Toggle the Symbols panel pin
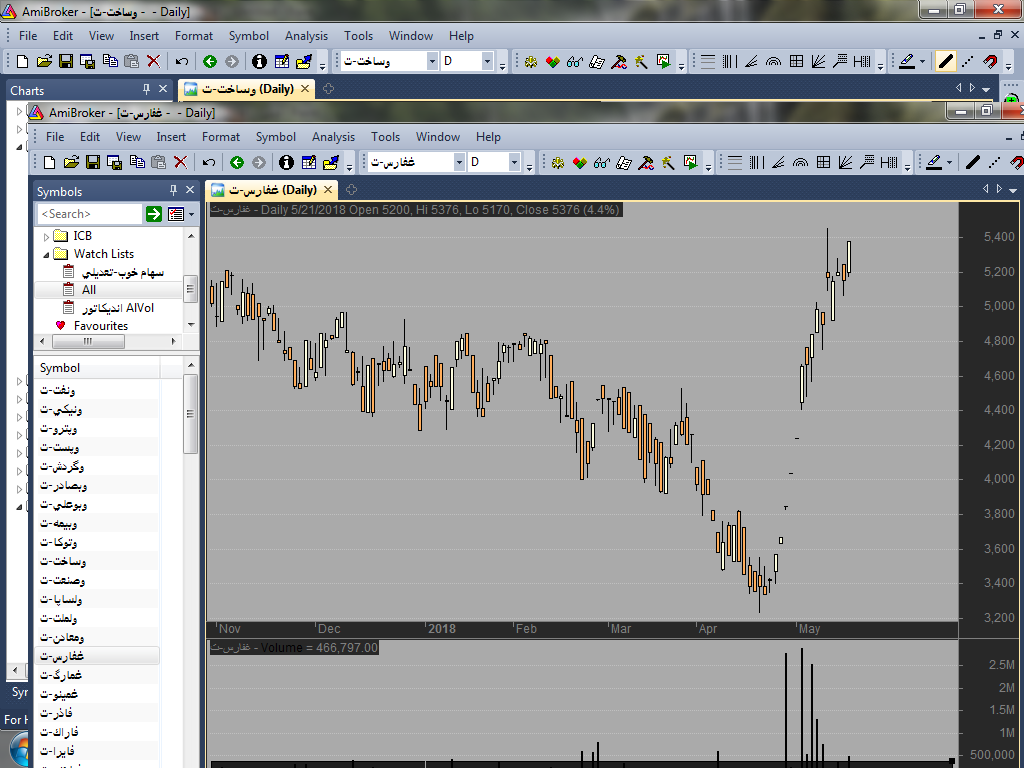 tap(173, 190)
